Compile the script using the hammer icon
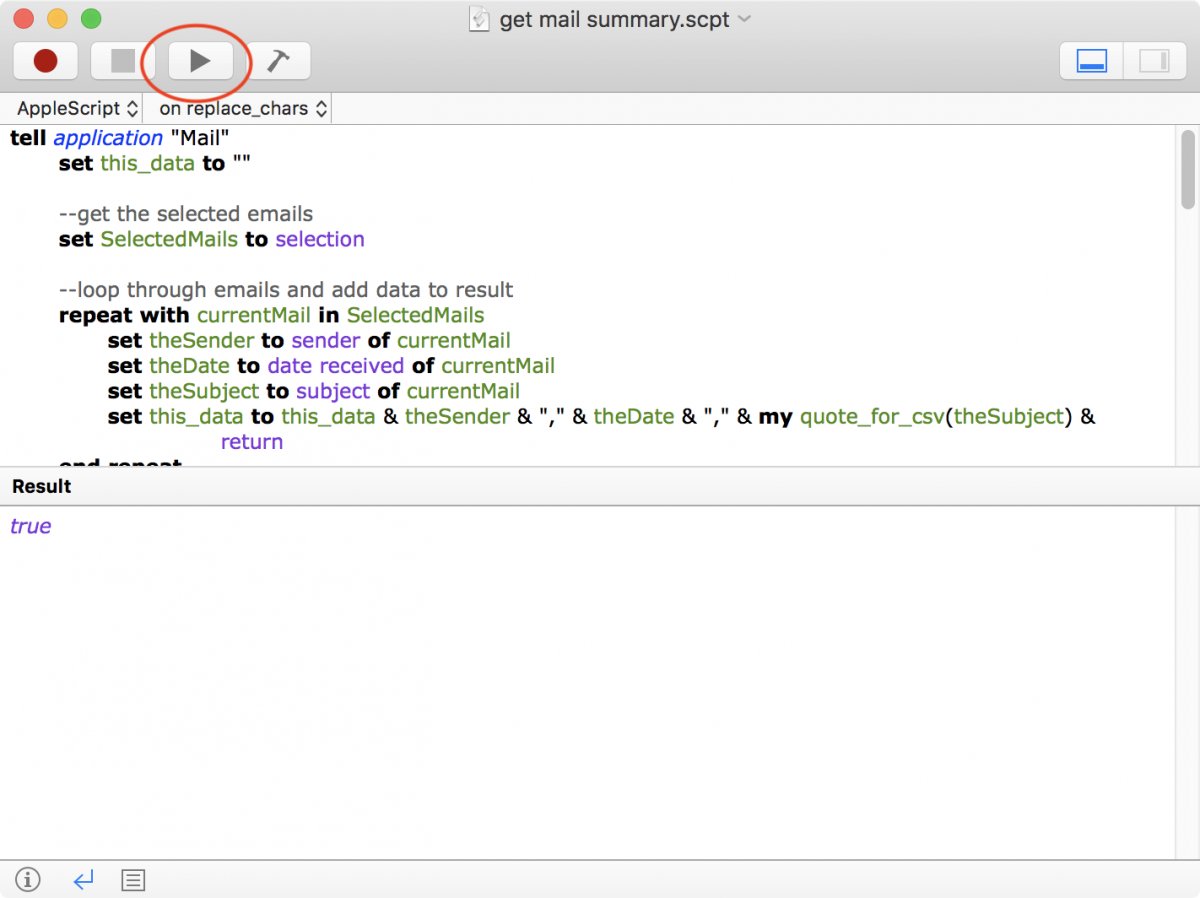Screen dimensions: 1200x898 (x=278, y=62)
